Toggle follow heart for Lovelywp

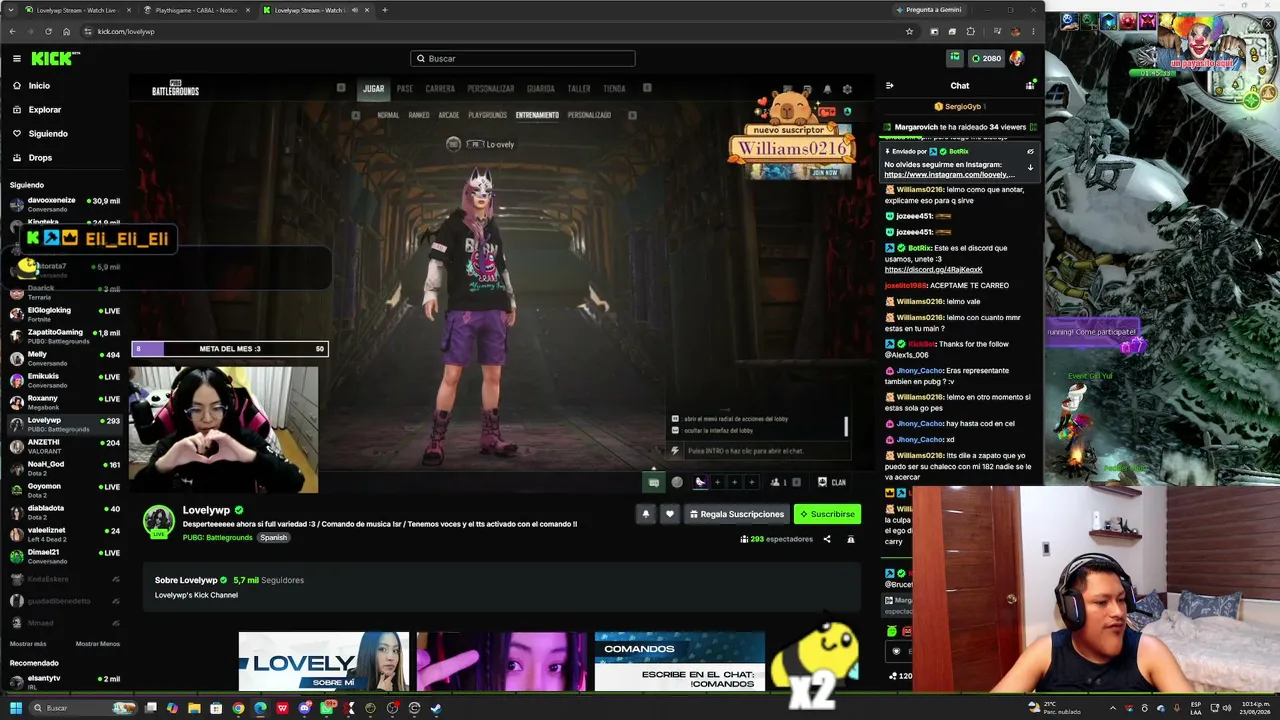[670, 514]
